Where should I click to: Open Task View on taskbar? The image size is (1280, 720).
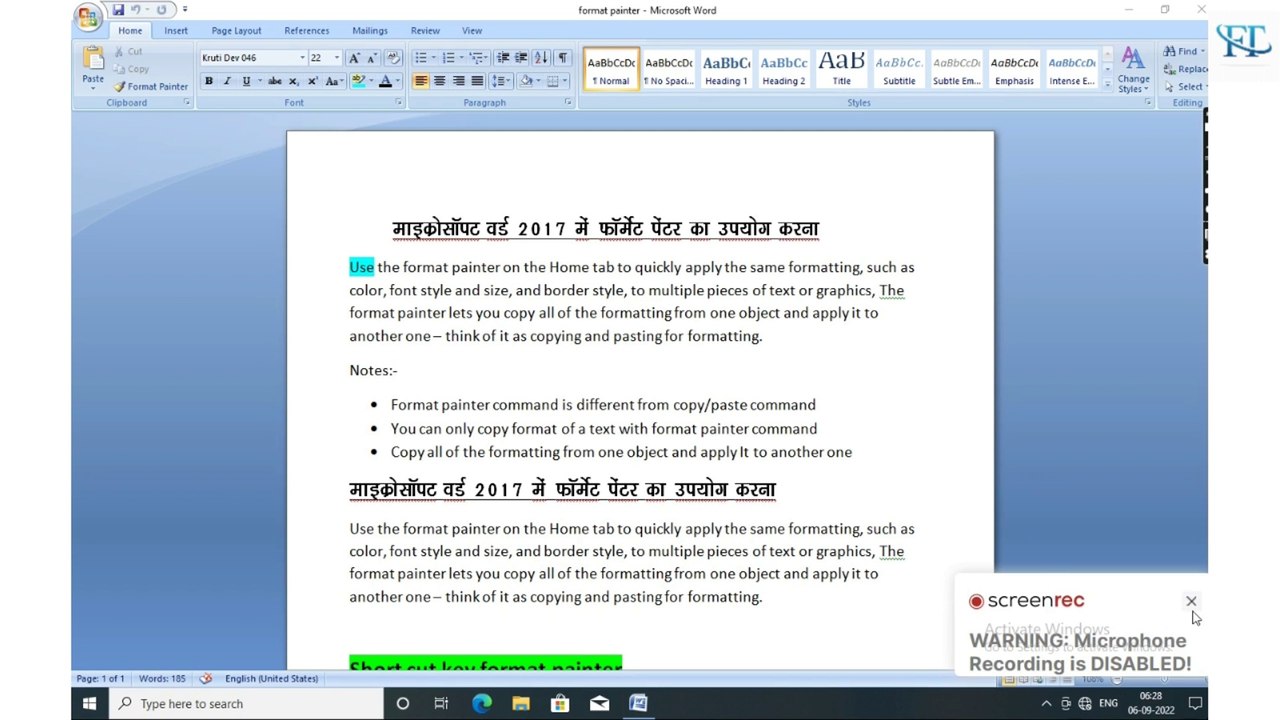coord(441,704)
